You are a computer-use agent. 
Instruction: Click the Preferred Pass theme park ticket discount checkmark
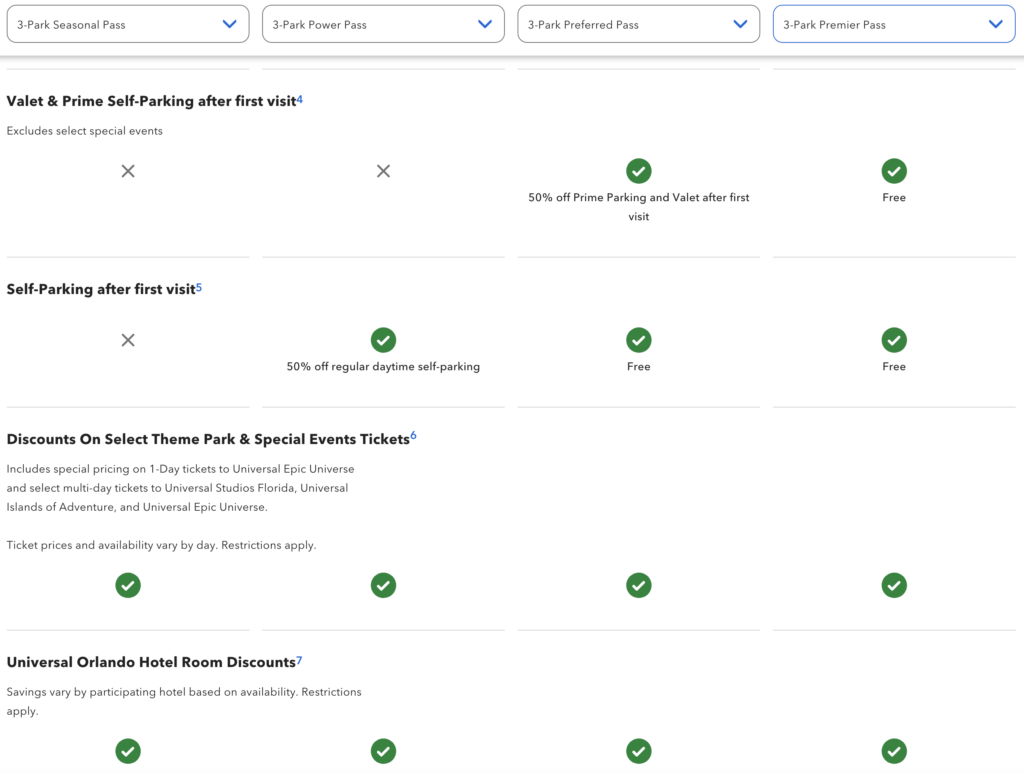pyautogui.click(x=639, y=585)
